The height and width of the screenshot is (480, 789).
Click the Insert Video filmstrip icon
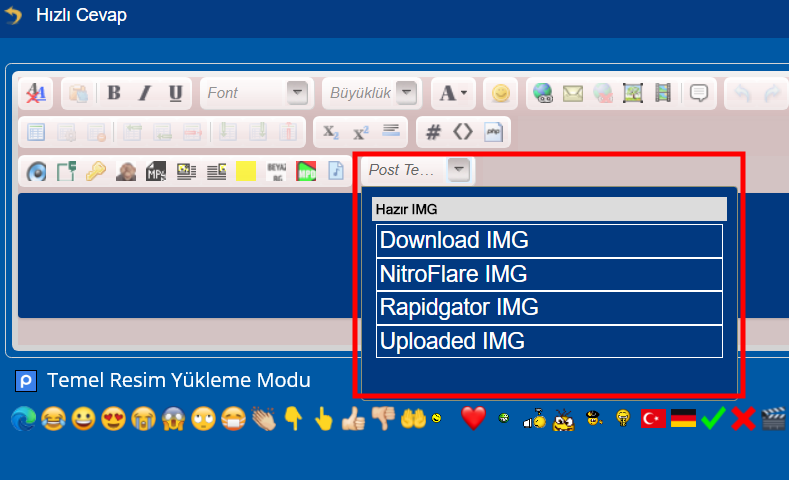pos(663,93)
